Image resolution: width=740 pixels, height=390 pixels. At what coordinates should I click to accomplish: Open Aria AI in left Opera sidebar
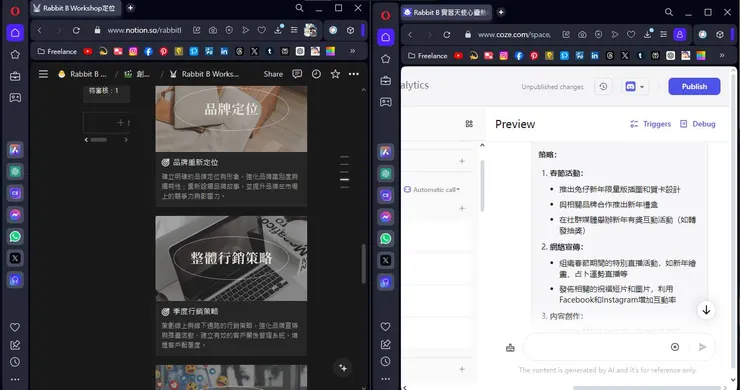tap(15, 150)
